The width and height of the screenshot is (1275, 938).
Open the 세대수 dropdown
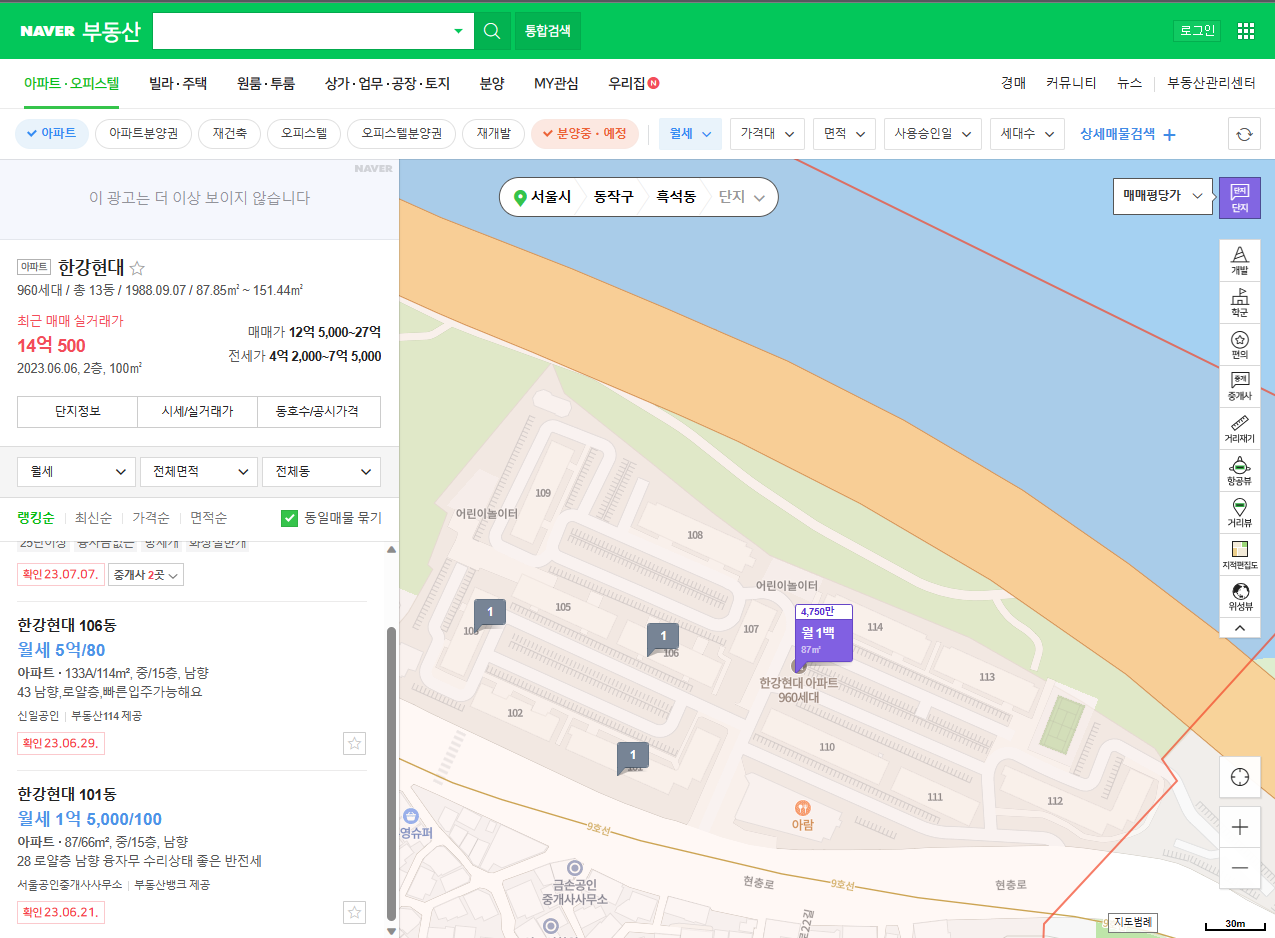(1027, 134)
